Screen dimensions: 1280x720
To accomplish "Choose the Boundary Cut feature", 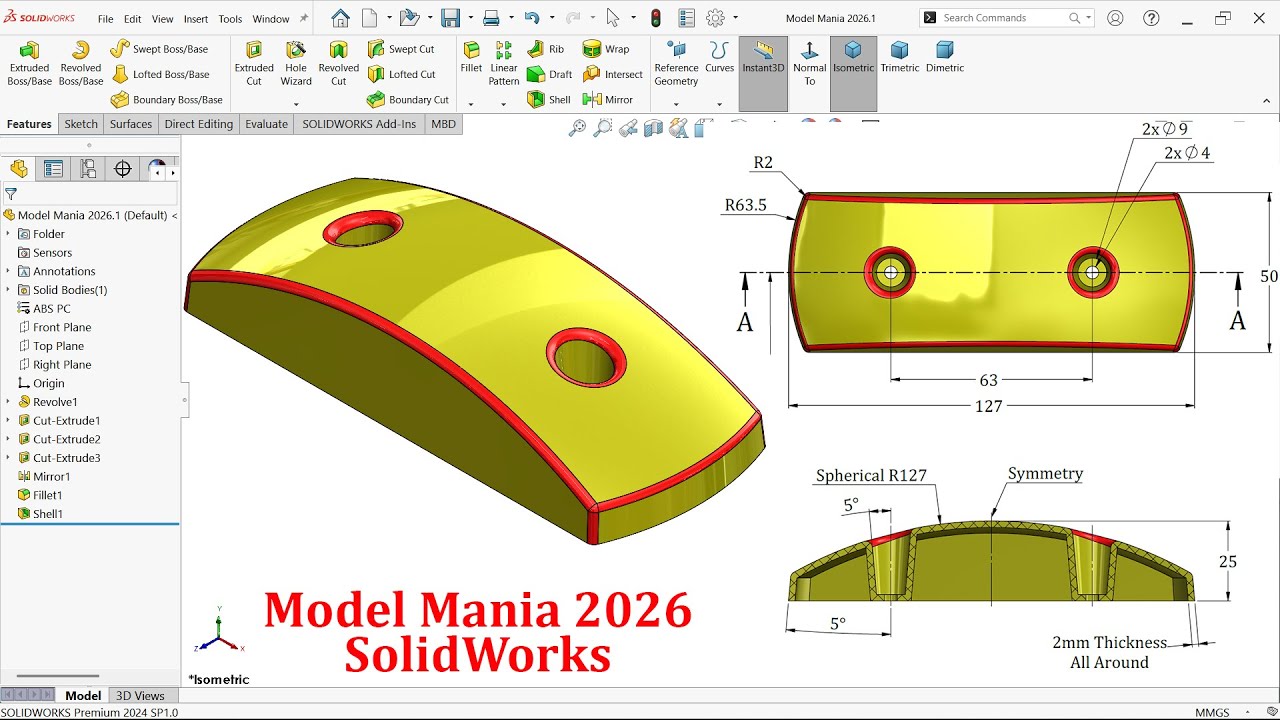I will [x=408, y=100].
